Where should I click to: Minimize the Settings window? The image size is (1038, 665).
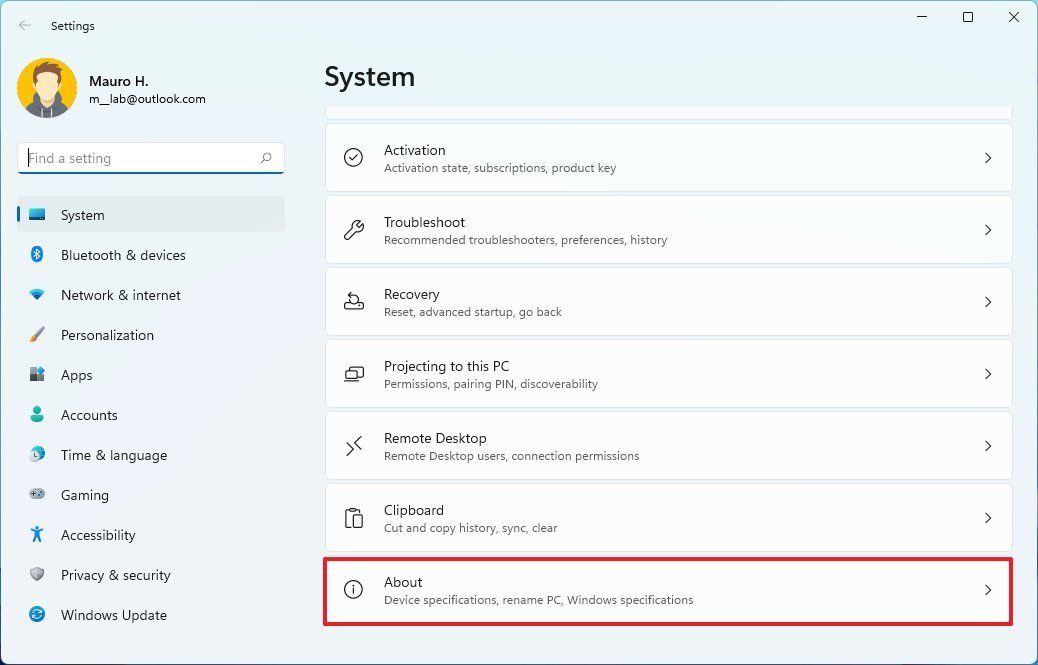click(922, 17)
